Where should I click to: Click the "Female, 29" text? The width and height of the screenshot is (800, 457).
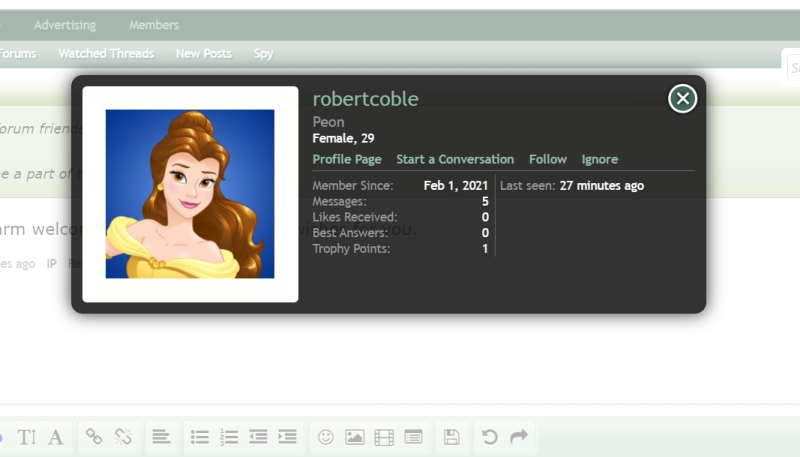(343, 138)
